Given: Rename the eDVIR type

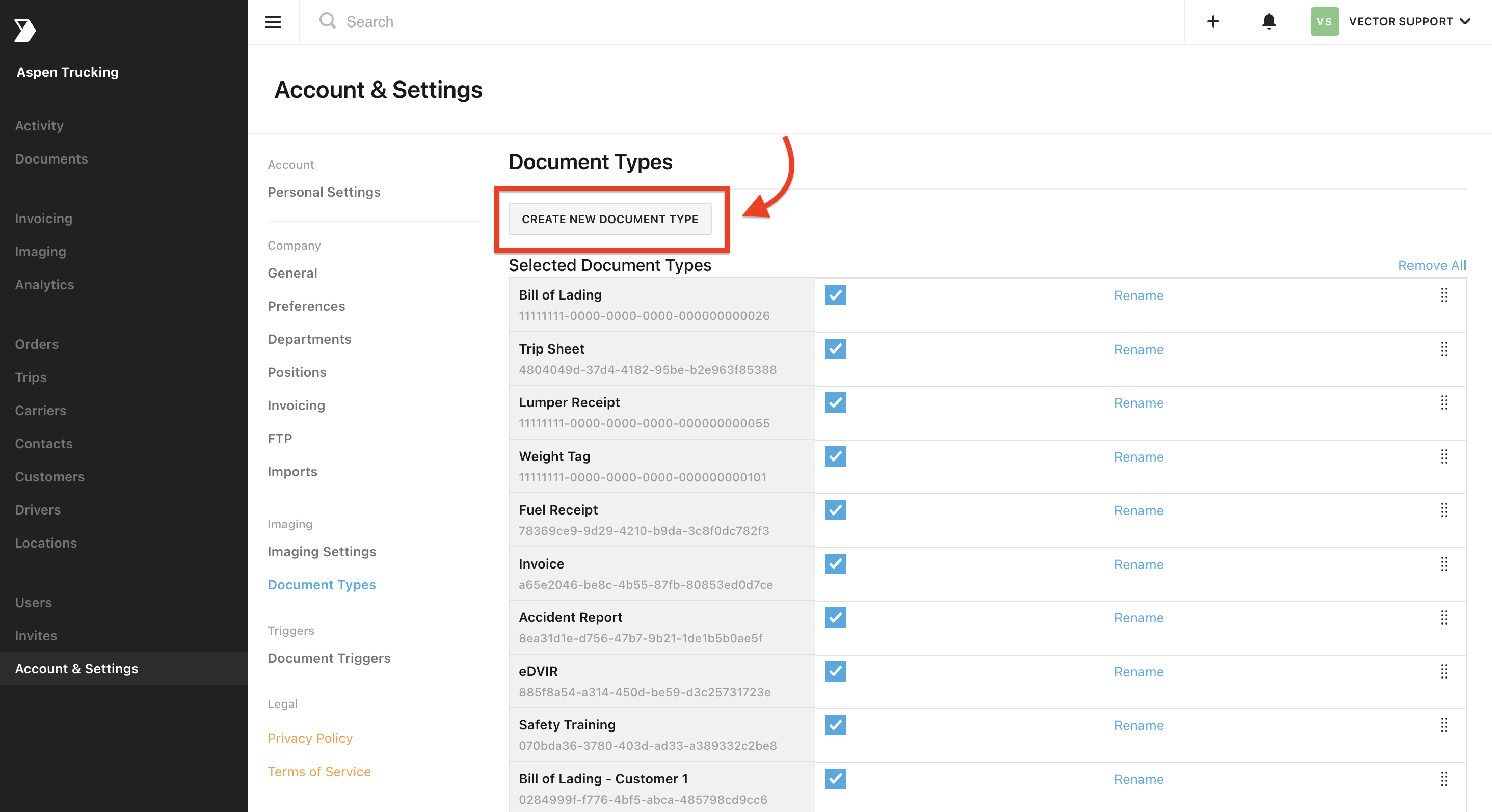Looking at the screenshot, I should pos(1139,672).
